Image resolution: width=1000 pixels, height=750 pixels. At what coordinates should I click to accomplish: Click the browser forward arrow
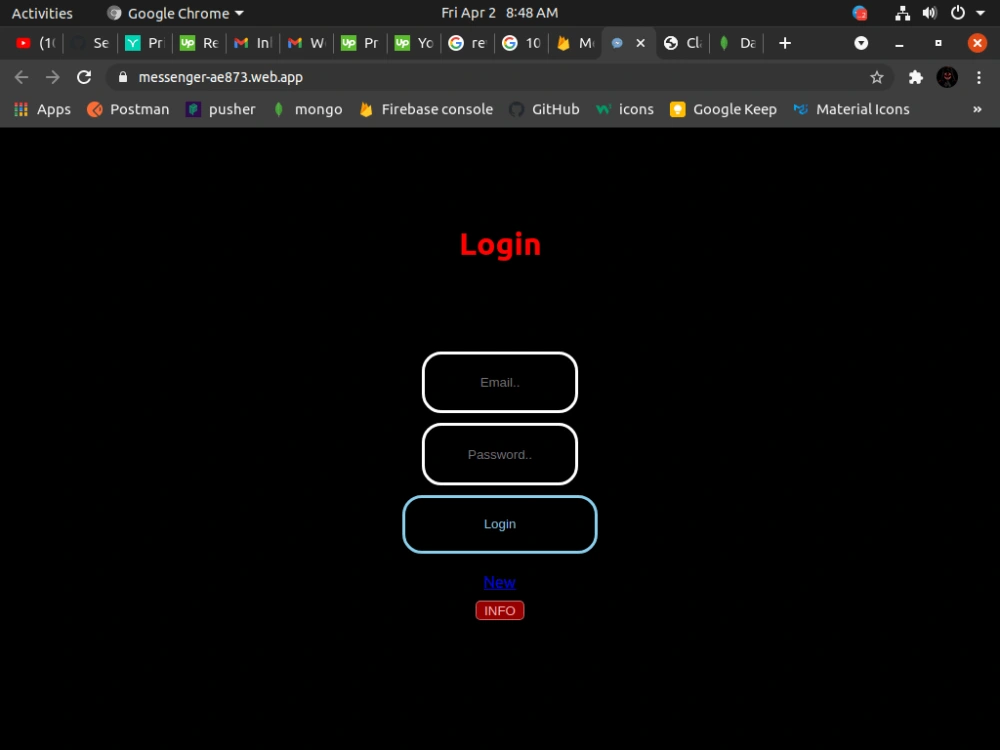tap(52, 77)
